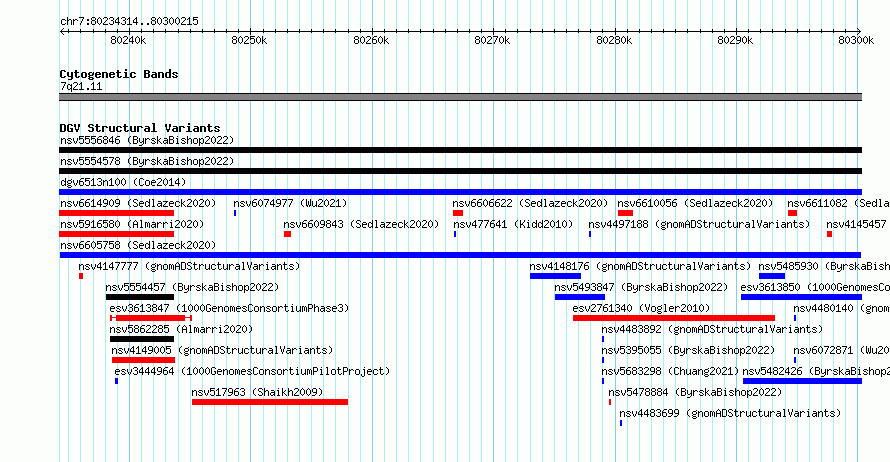Click blue bar under nsv5485930
The width and height of the screenshot is (890, 462).
point(772,276)
